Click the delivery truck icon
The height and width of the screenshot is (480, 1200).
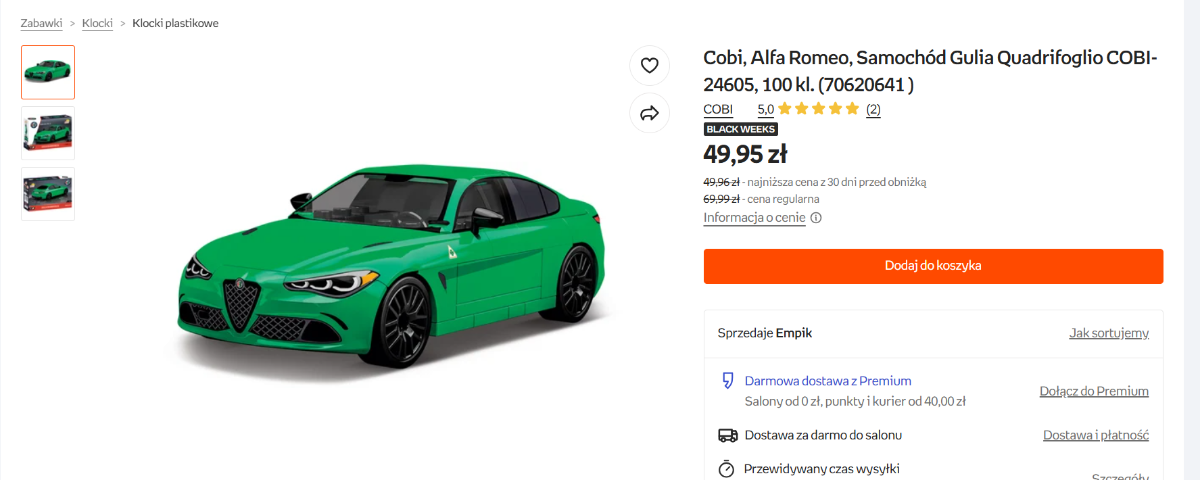[x=728, y=435]
